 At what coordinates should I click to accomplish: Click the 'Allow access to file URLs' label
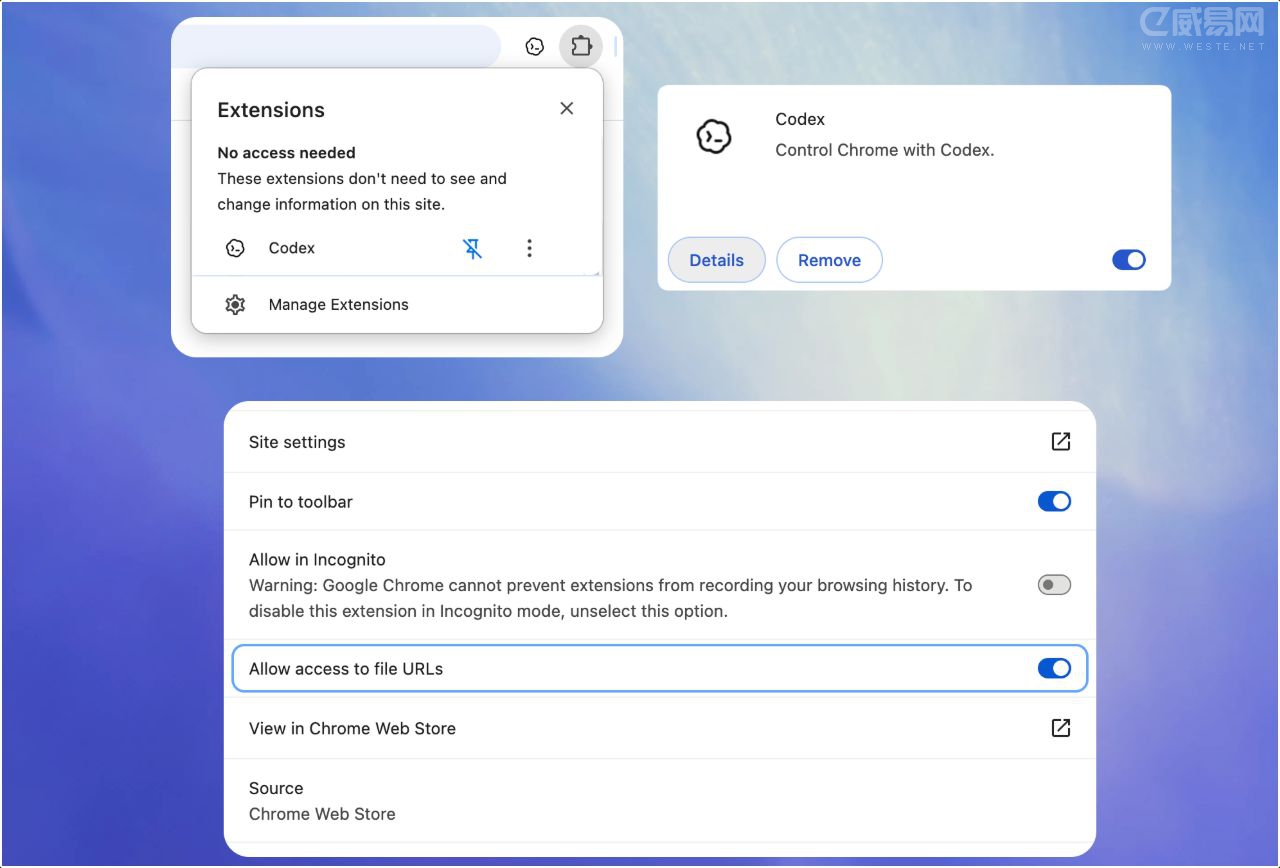click(x=346, y=669)
